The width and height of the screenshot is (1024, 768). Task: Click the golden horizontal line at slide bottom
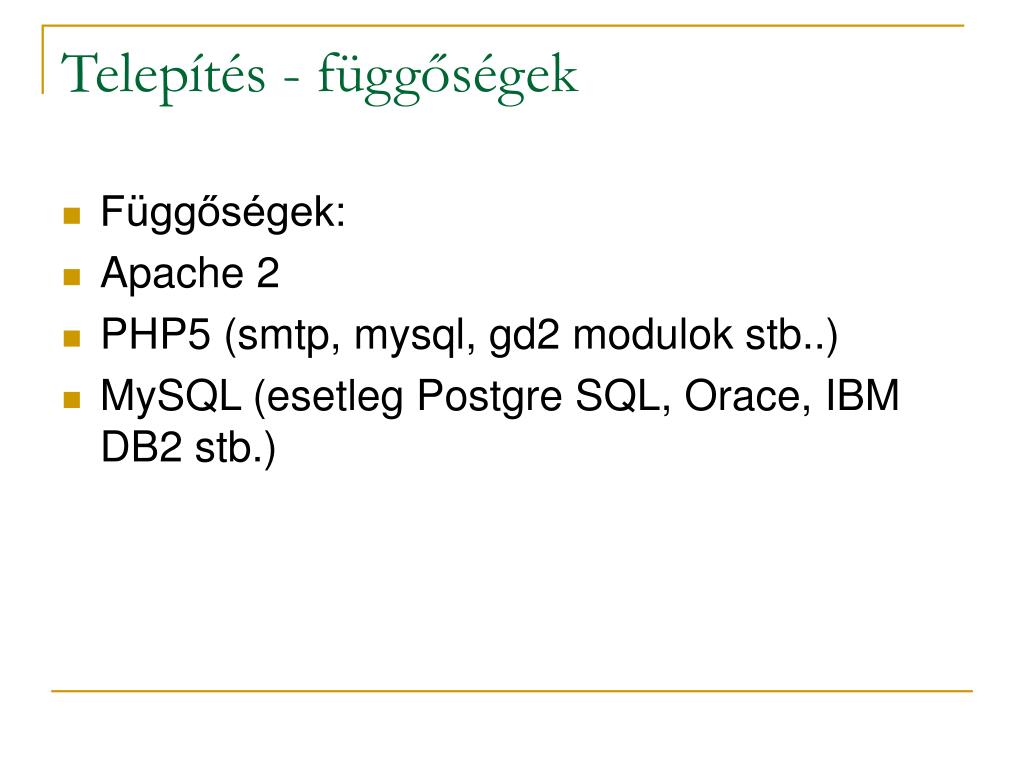512,690
